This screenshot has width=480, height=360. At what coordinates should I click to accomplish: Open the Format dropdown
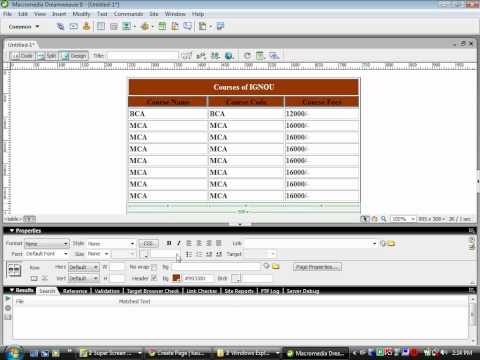point(47,244)
